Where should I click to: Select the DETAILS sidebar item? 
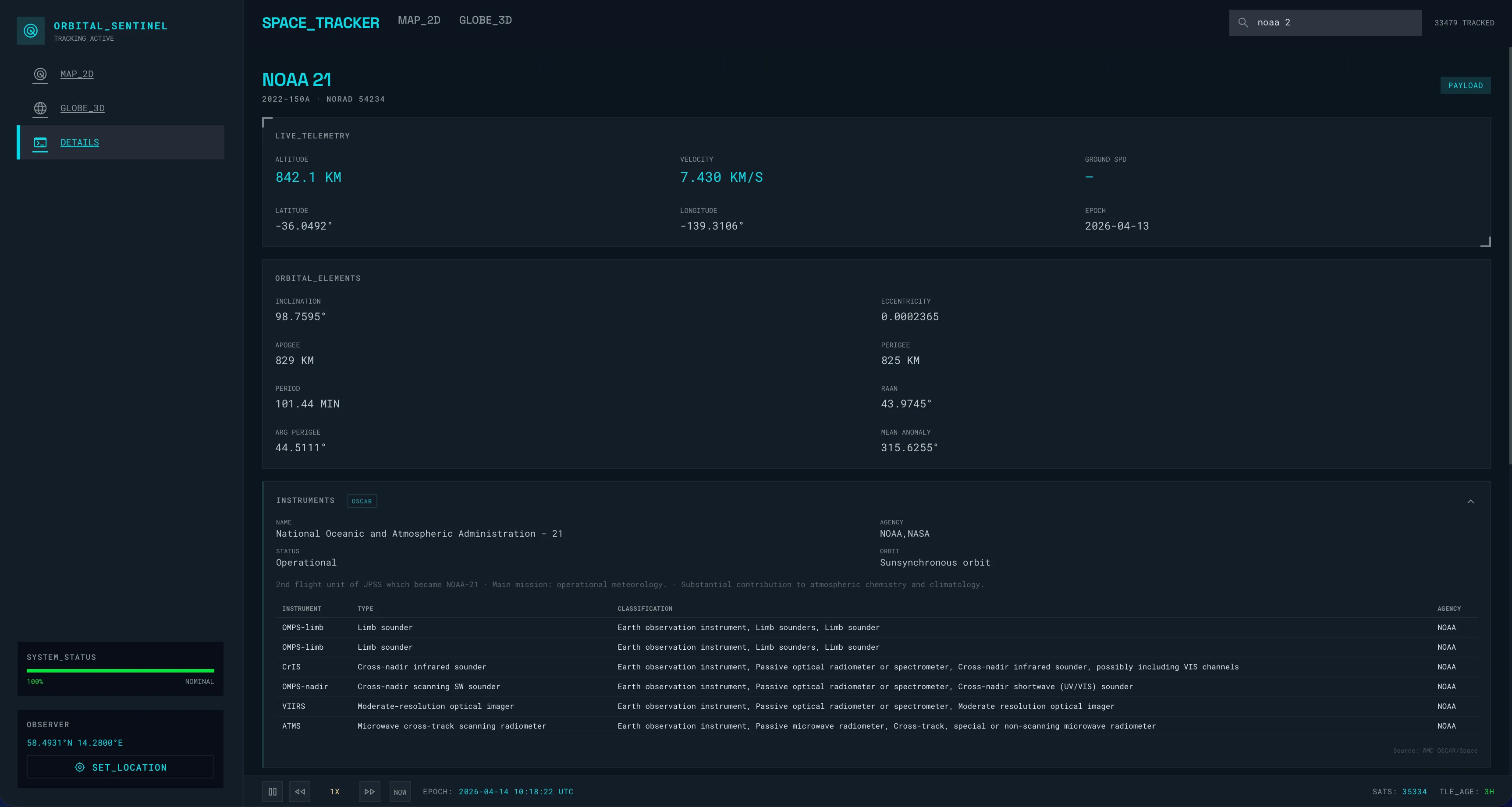click(121, 142)
